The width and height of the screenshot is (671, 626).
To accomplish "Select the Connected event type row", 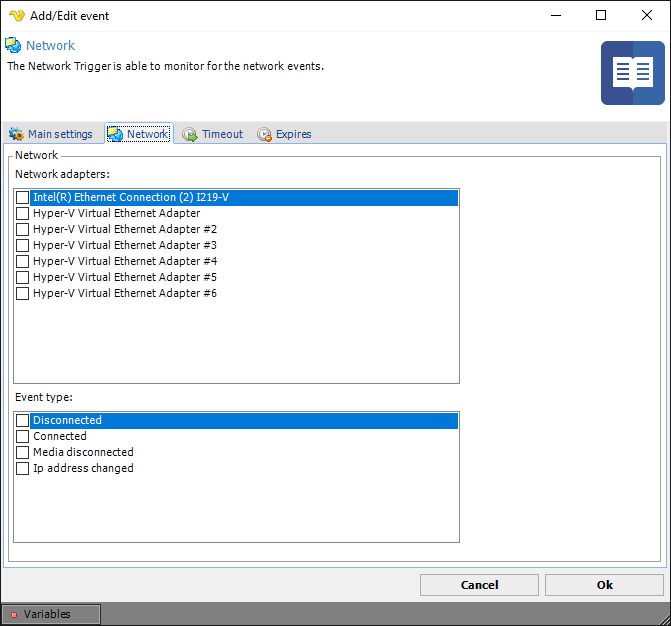I will coord(60,436).
